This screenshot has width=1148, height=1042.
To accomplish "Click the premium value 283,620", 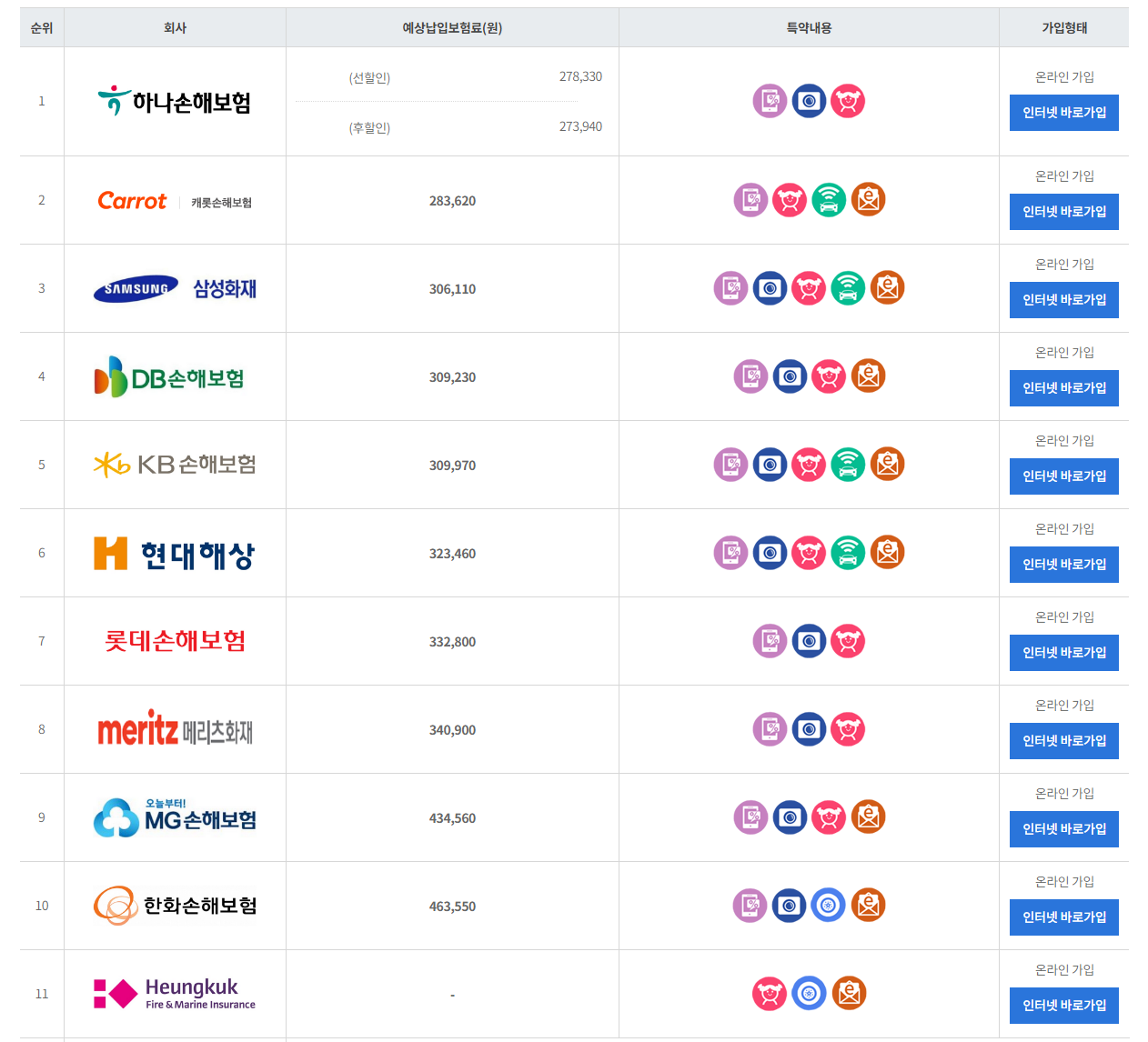I will (x=452, y=201).
